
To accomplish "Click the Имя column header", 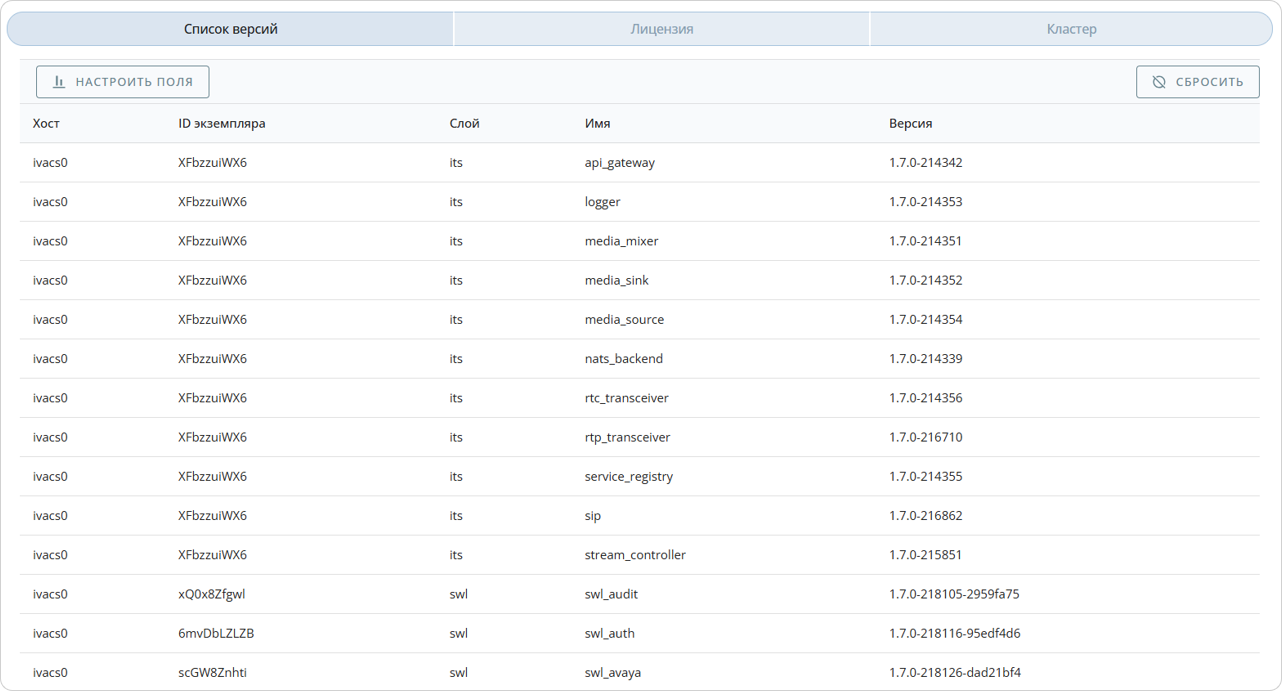I will coord(597,123).
